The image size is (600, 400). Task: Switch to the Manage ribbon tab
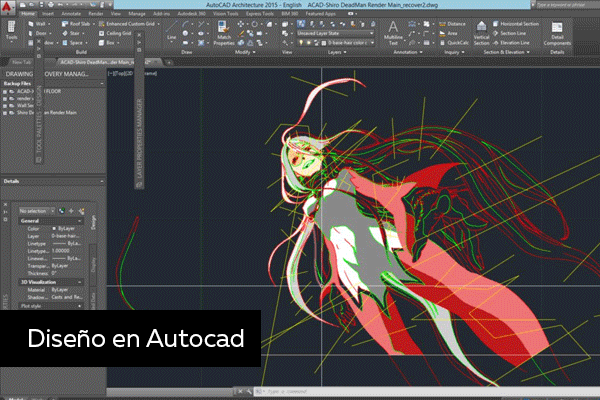(137, 14)
